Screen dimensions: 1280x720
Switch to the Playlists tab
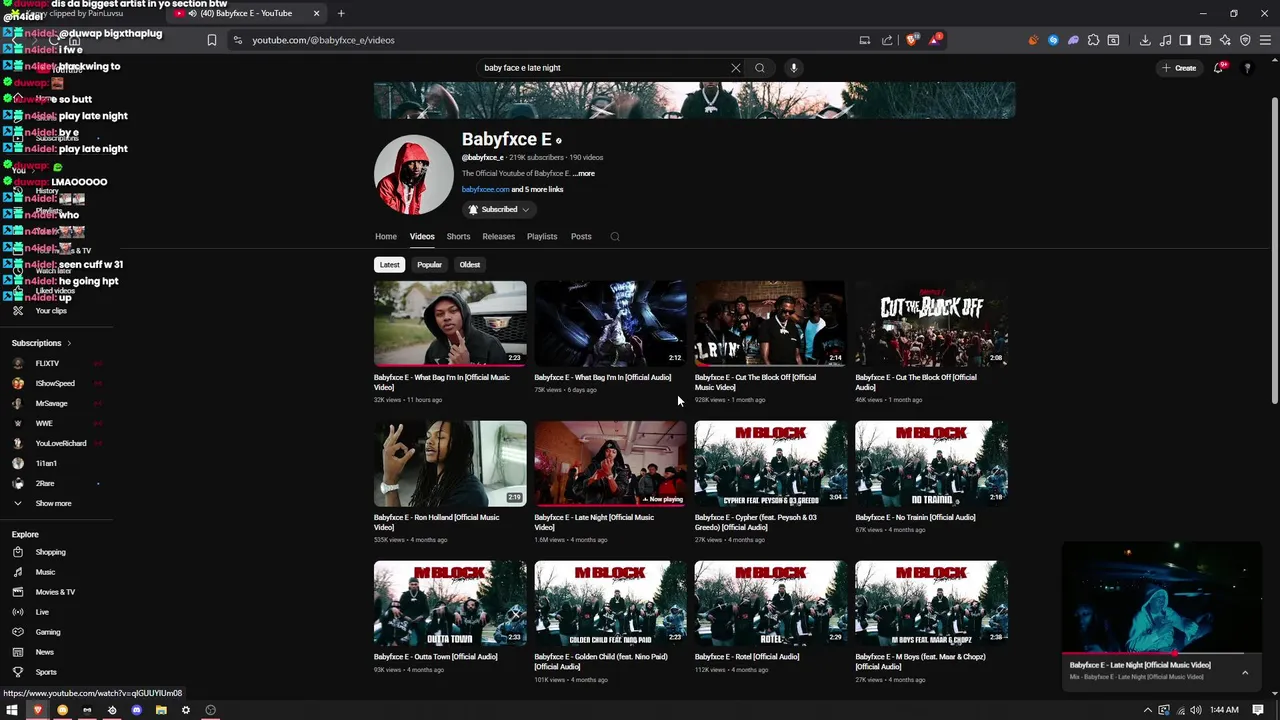tap(542, 237)
